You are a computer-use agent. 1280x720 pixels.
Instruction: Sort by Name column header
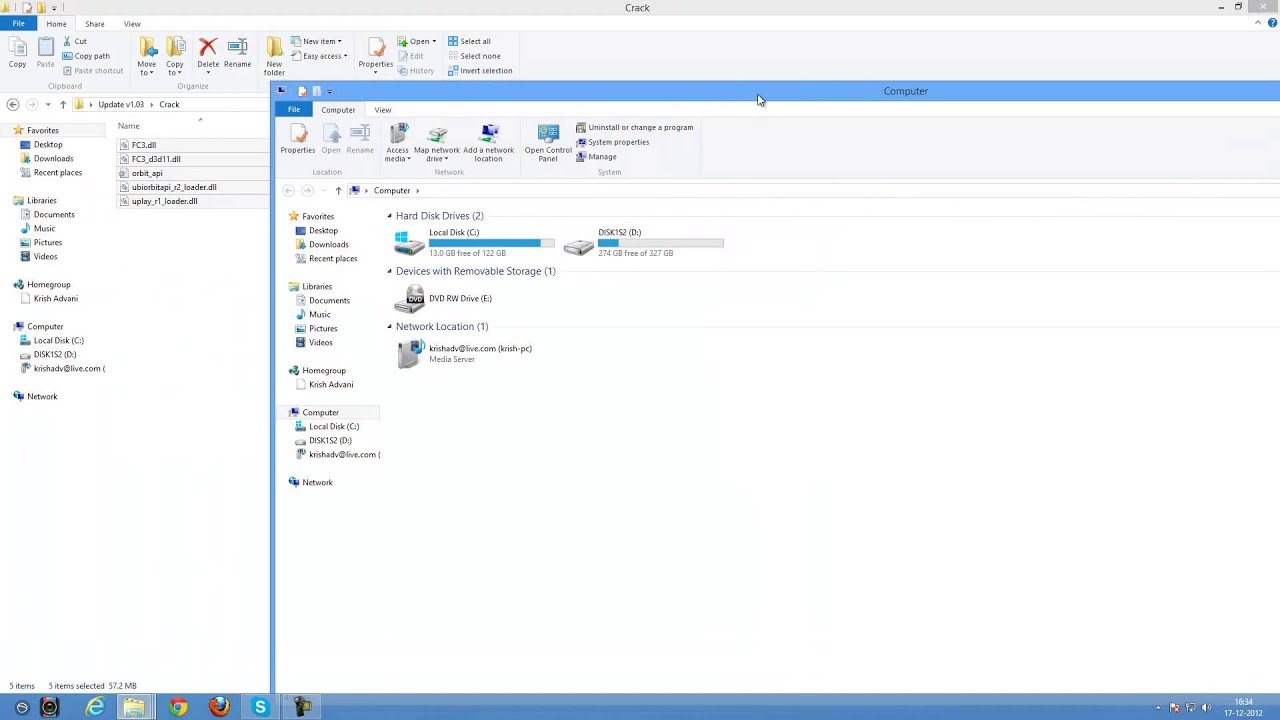click(x=128, y=126)
